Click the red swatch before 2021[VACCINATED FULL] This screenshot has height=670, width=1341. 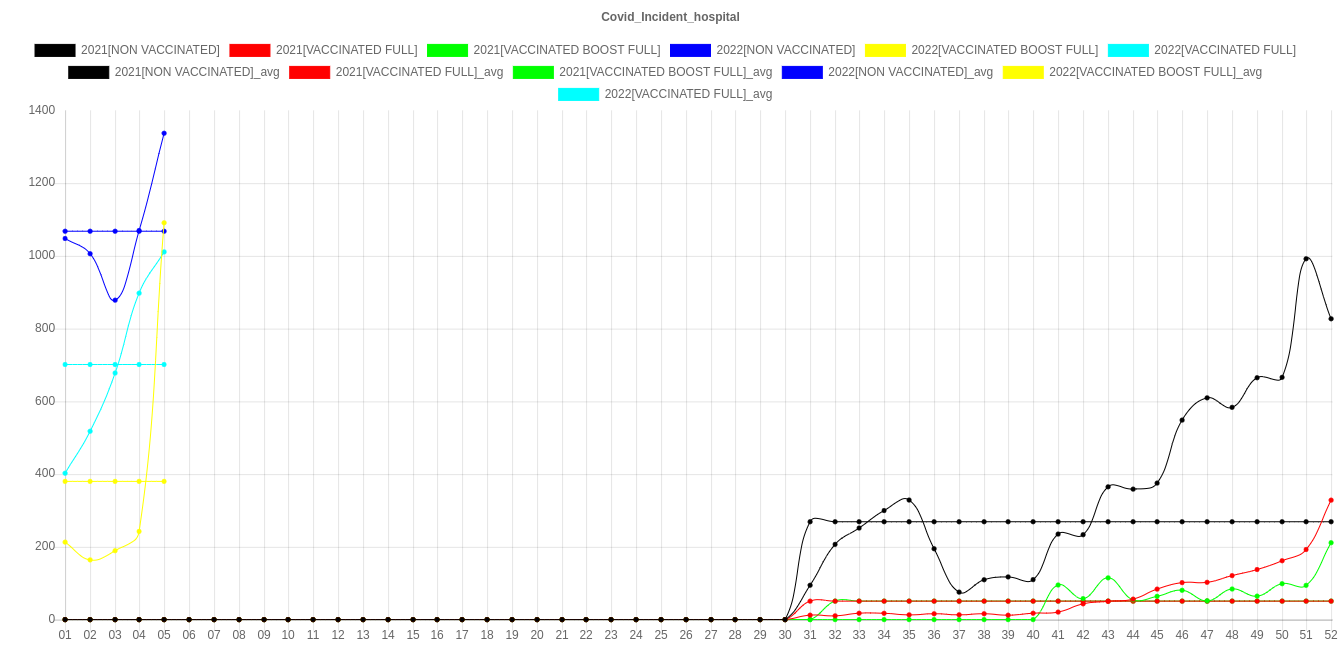click(x=250, y=50)
